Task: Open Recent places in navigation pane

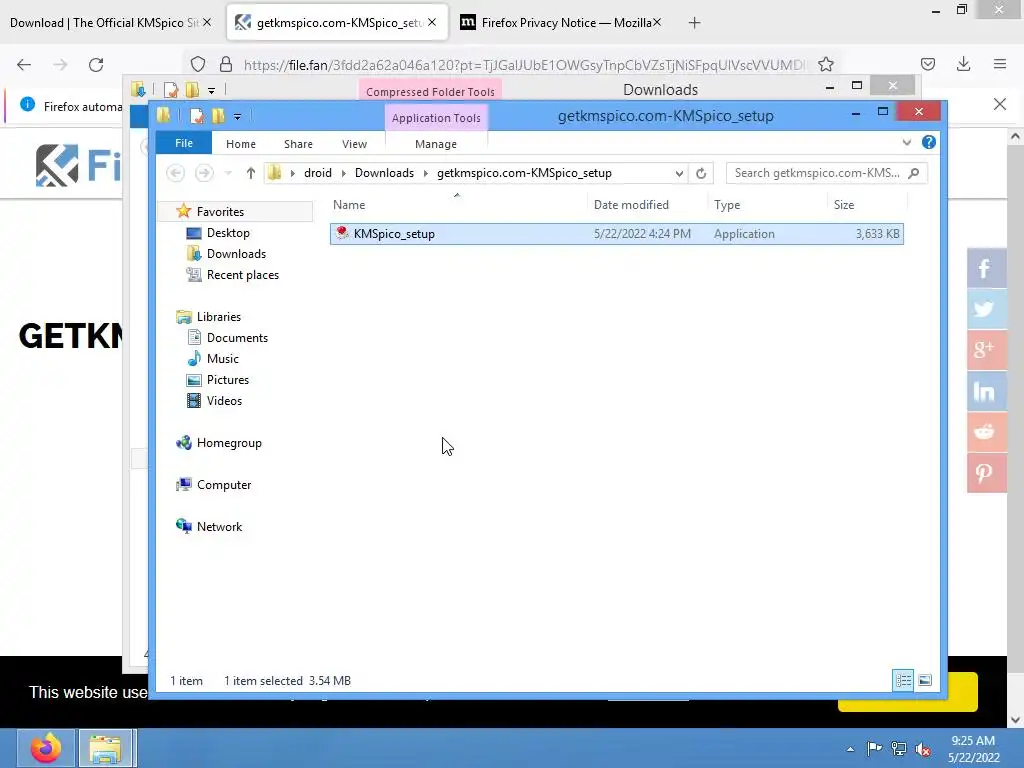Action: [242, 275]
